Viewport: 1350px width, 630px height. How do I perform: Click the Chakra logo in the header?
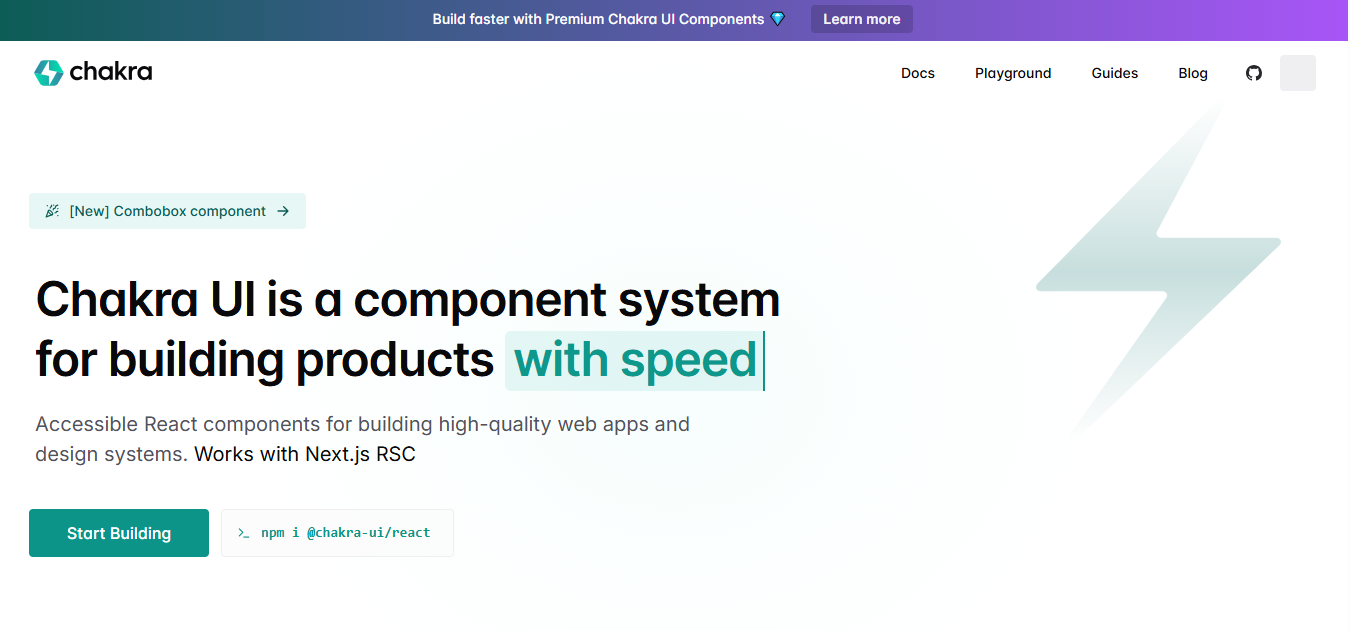pyautogui.click(x=93, y=72)
